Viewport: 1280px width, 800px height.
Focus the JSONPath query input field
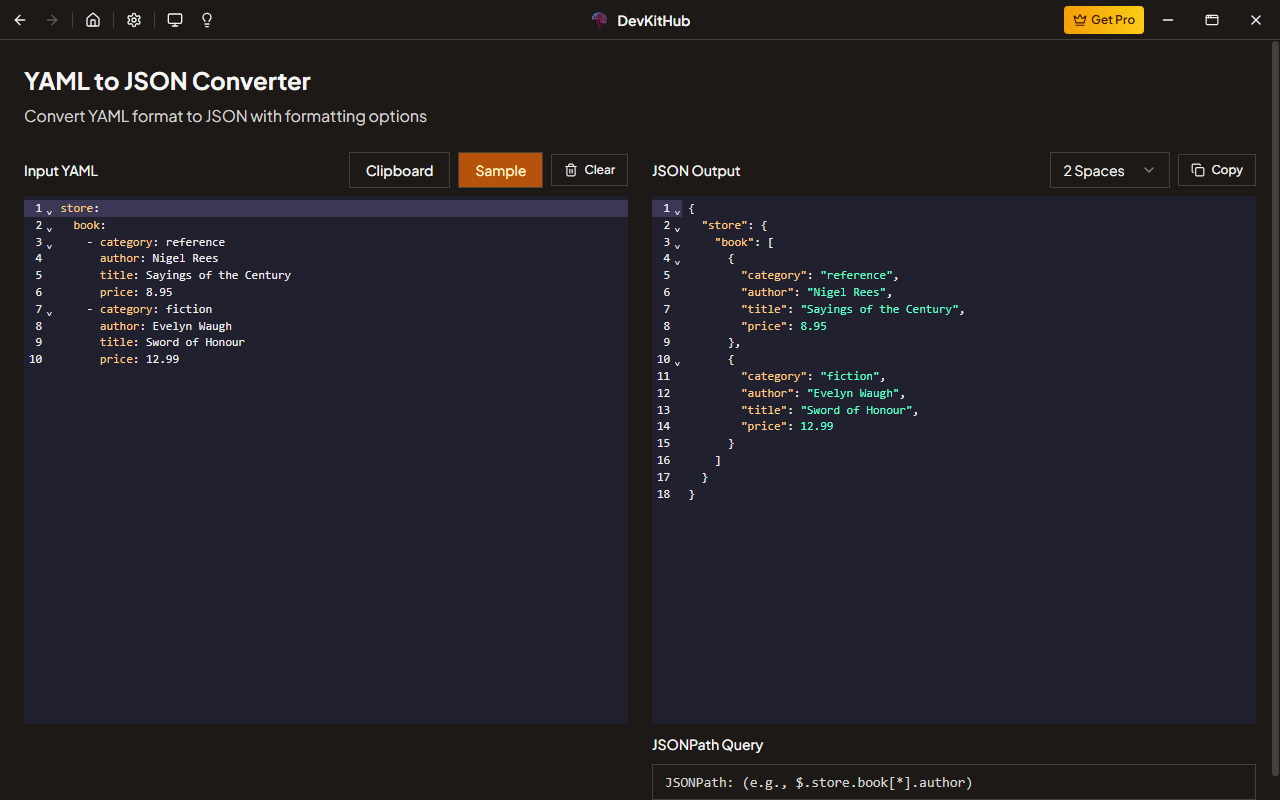coord(953,782)
